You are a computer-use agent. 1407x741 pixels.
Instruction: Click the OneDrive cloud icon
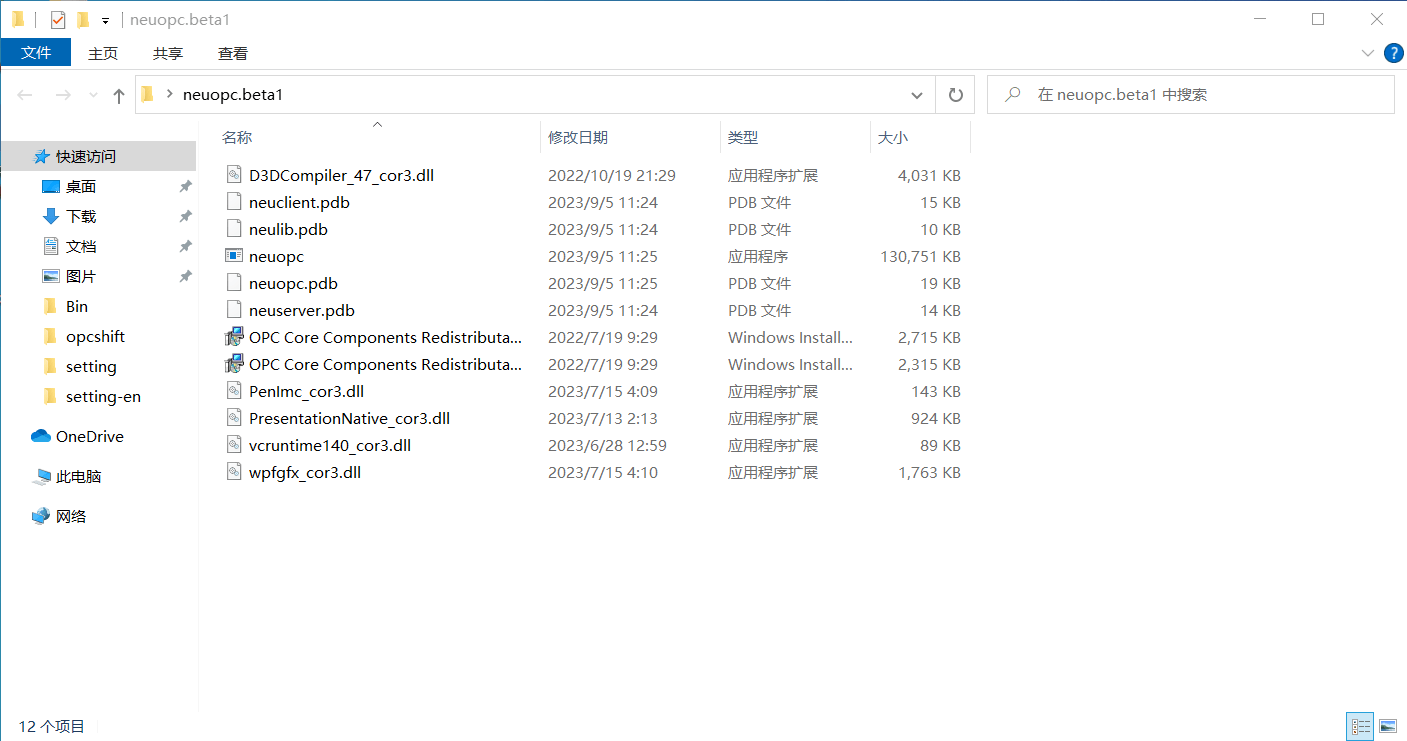coord(41,436)
